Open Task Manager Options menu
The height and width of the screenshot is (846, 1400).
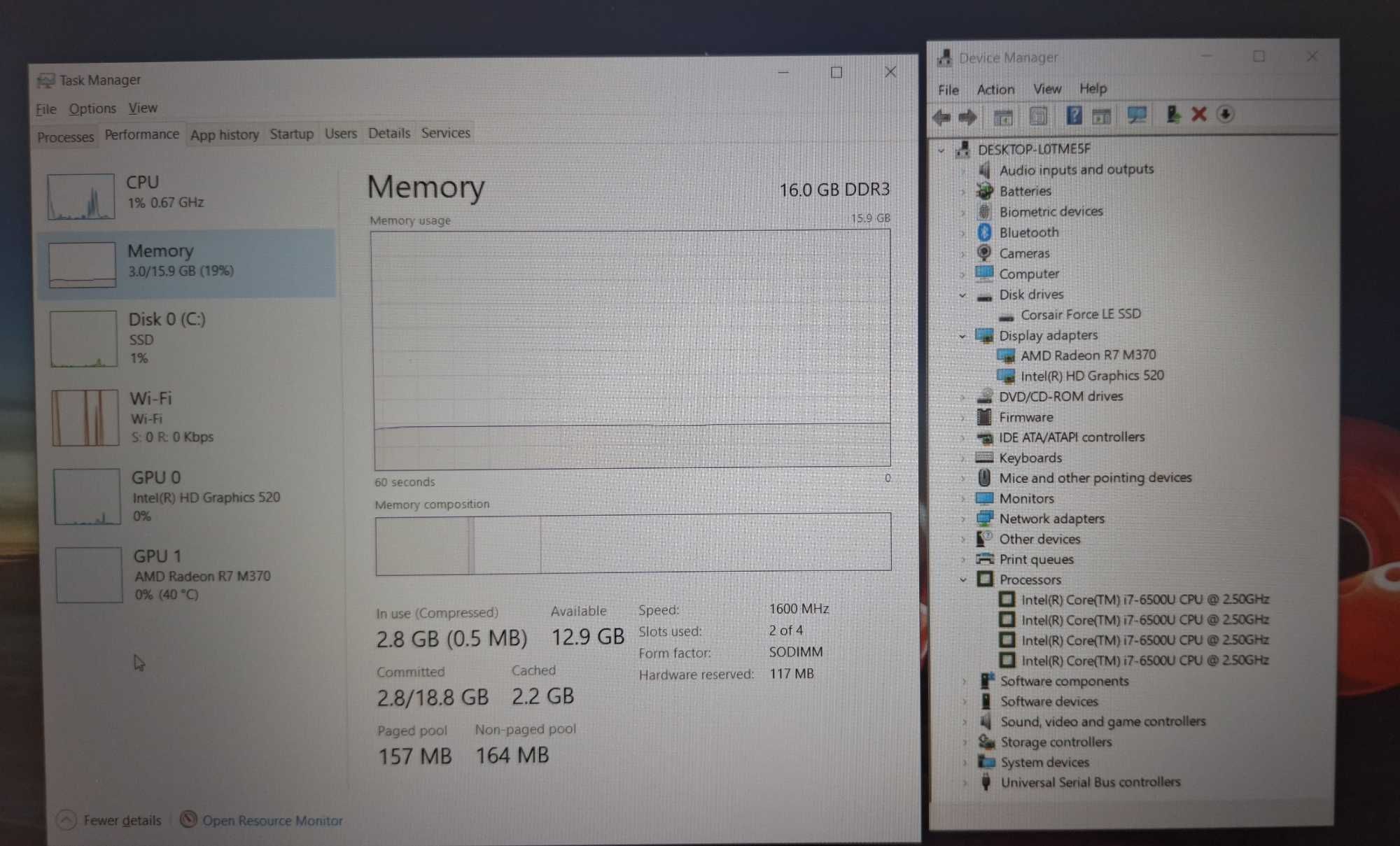pos(92,108)
